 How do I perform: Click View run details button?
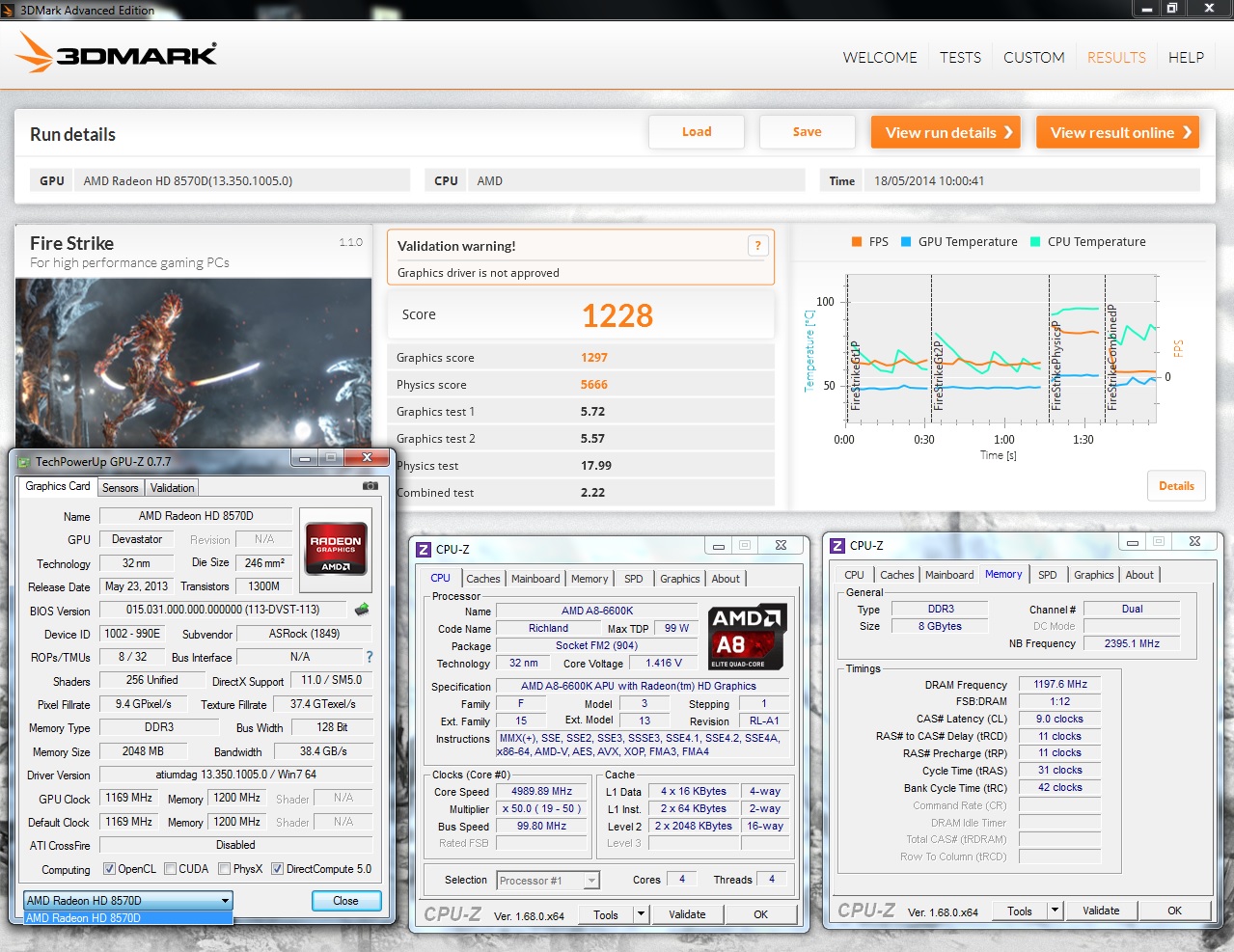point(946,132)
